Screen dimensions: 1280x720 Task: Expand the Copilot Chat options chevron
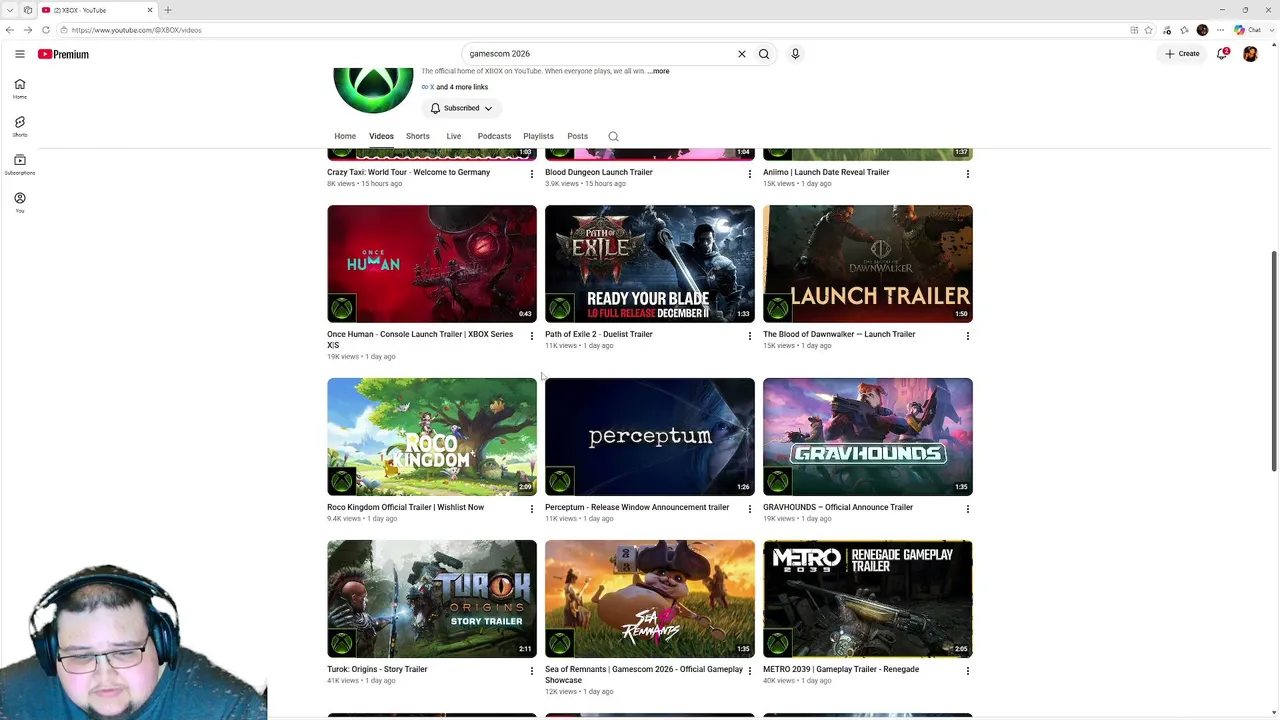(1271, 30)
